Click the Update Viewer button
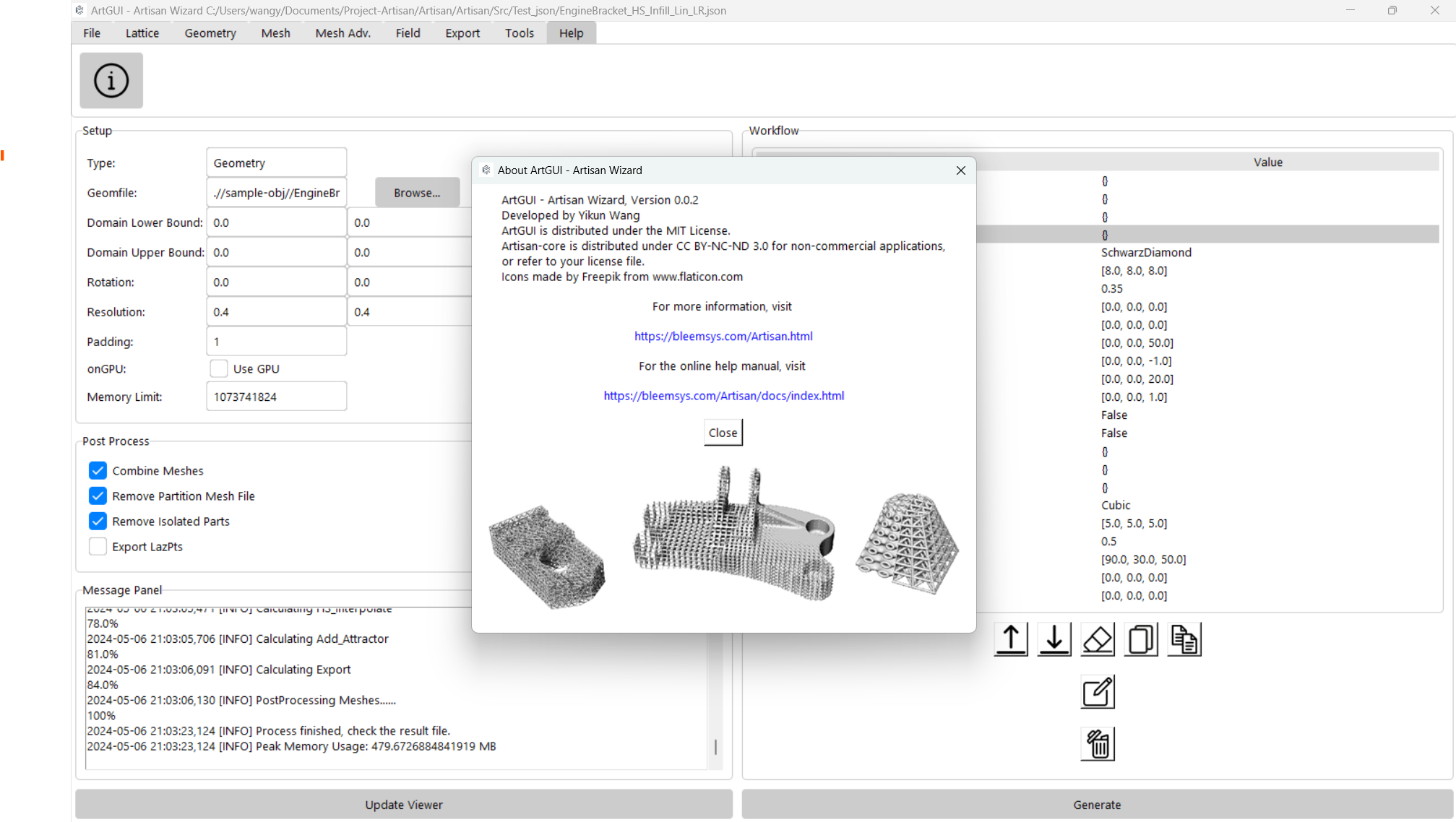Image resolution: width=1456 pixels, height=822 pixels. click(403, 805)
